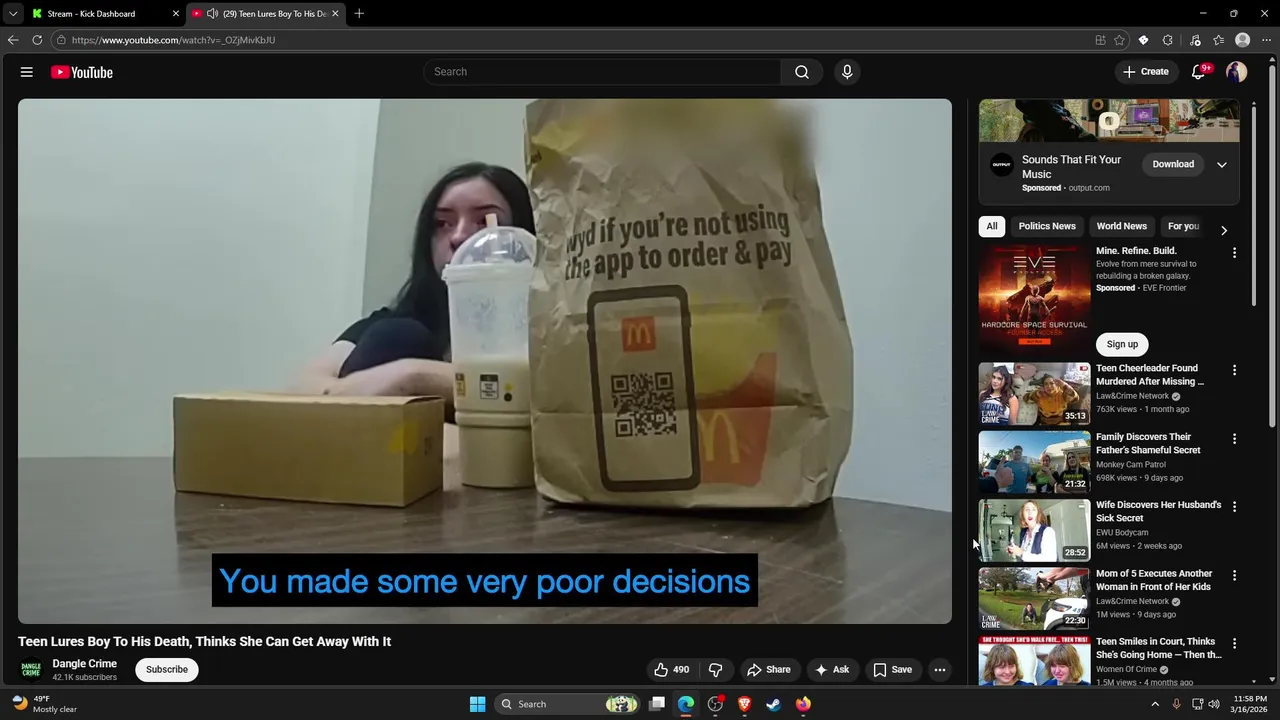This screenshot has height=720, width=1280.
Task: Click Download on Output ad
Action: coord(1173,165)
